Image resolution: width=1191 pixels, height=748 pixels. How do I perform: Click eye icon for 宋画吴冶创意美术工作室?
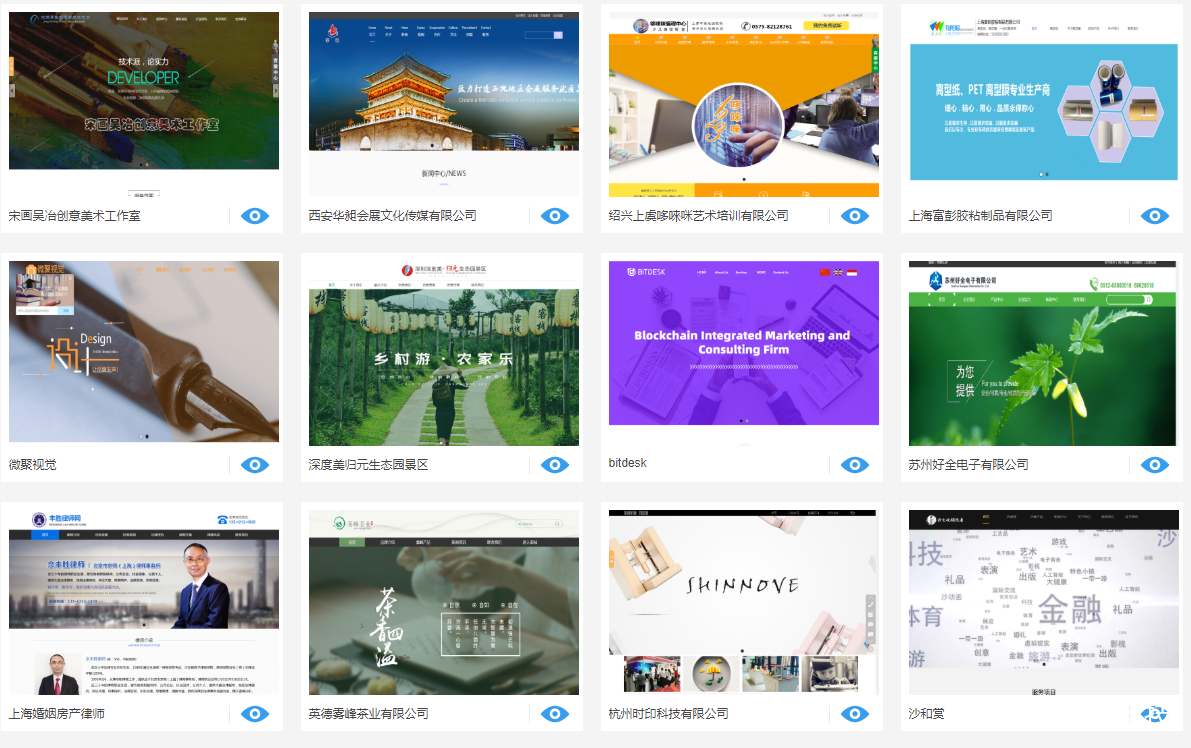(x=255, y=216)
